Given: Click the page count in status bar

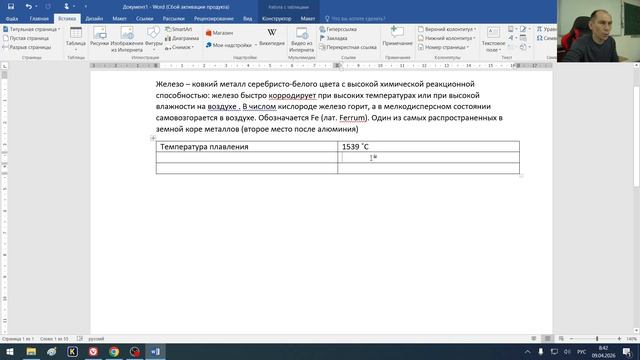Looking at the screenshot, I should coord(18,339).
